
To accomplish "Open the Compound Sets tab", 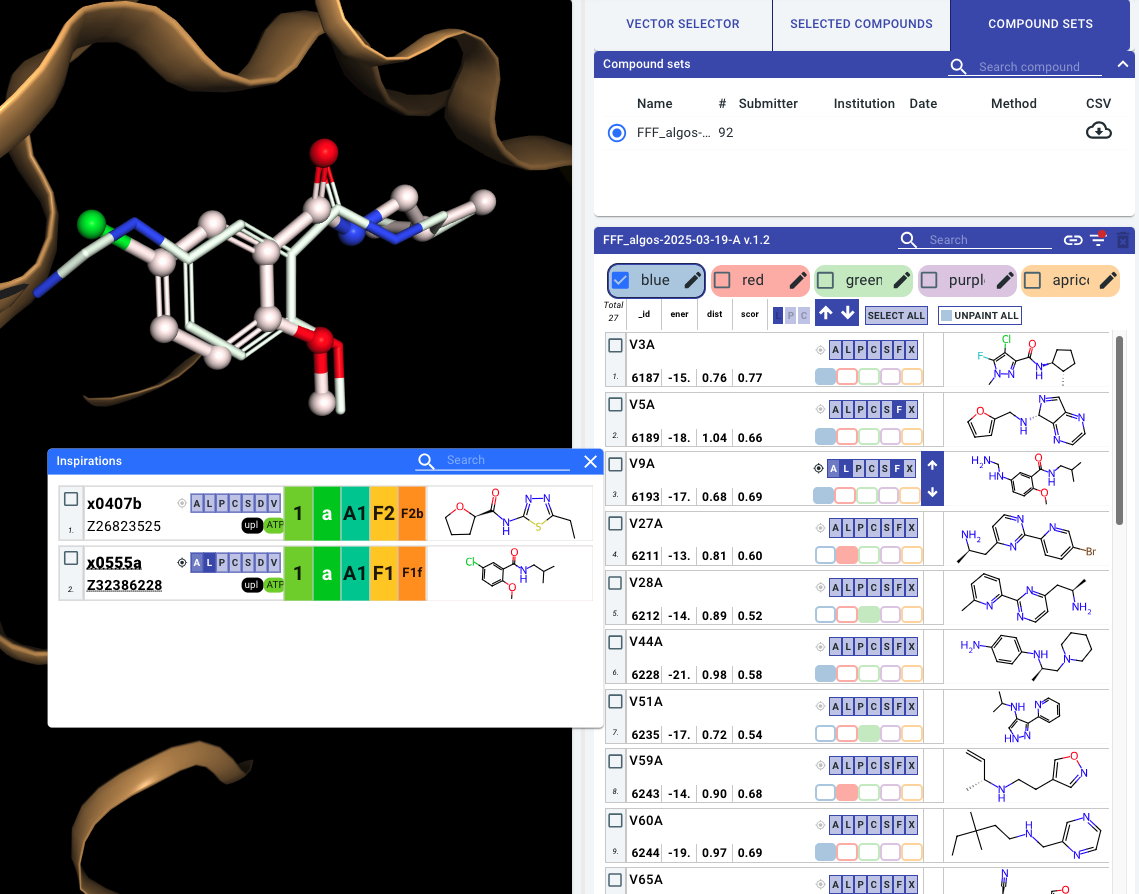I will 1040,24.
